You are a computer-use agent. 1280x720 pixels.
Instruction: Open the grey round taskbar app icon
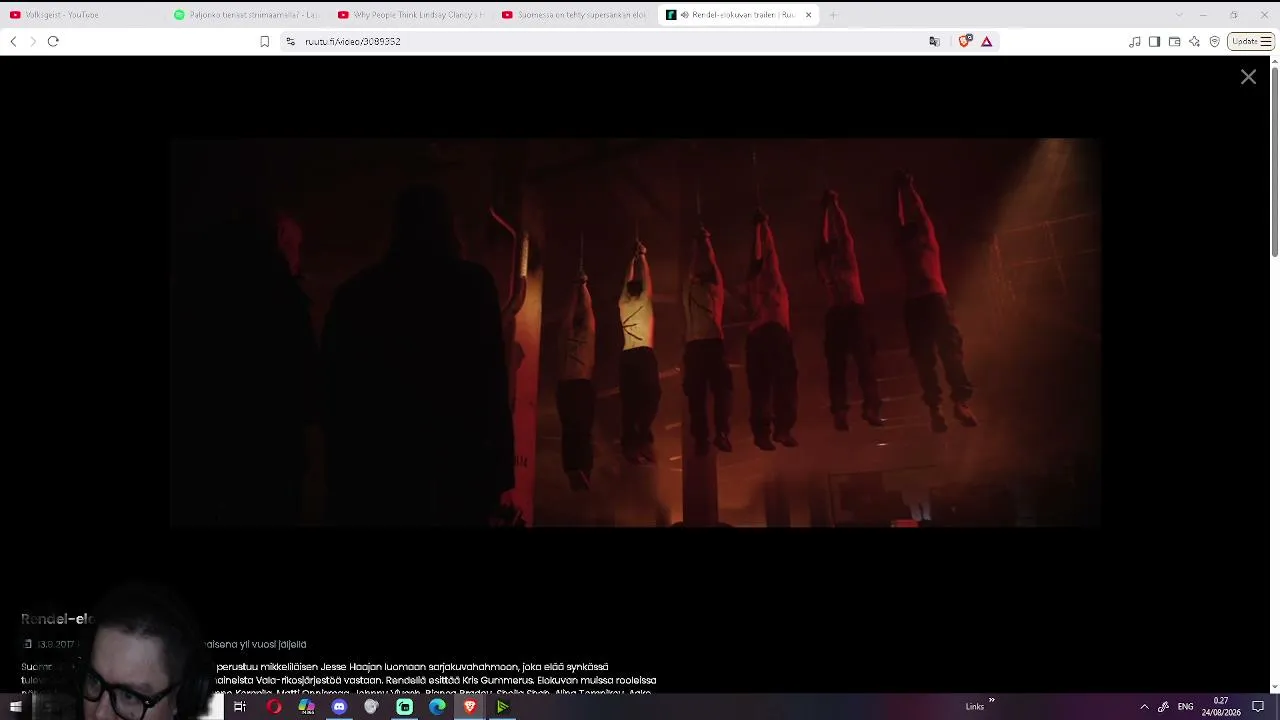[x=372, y=707]
